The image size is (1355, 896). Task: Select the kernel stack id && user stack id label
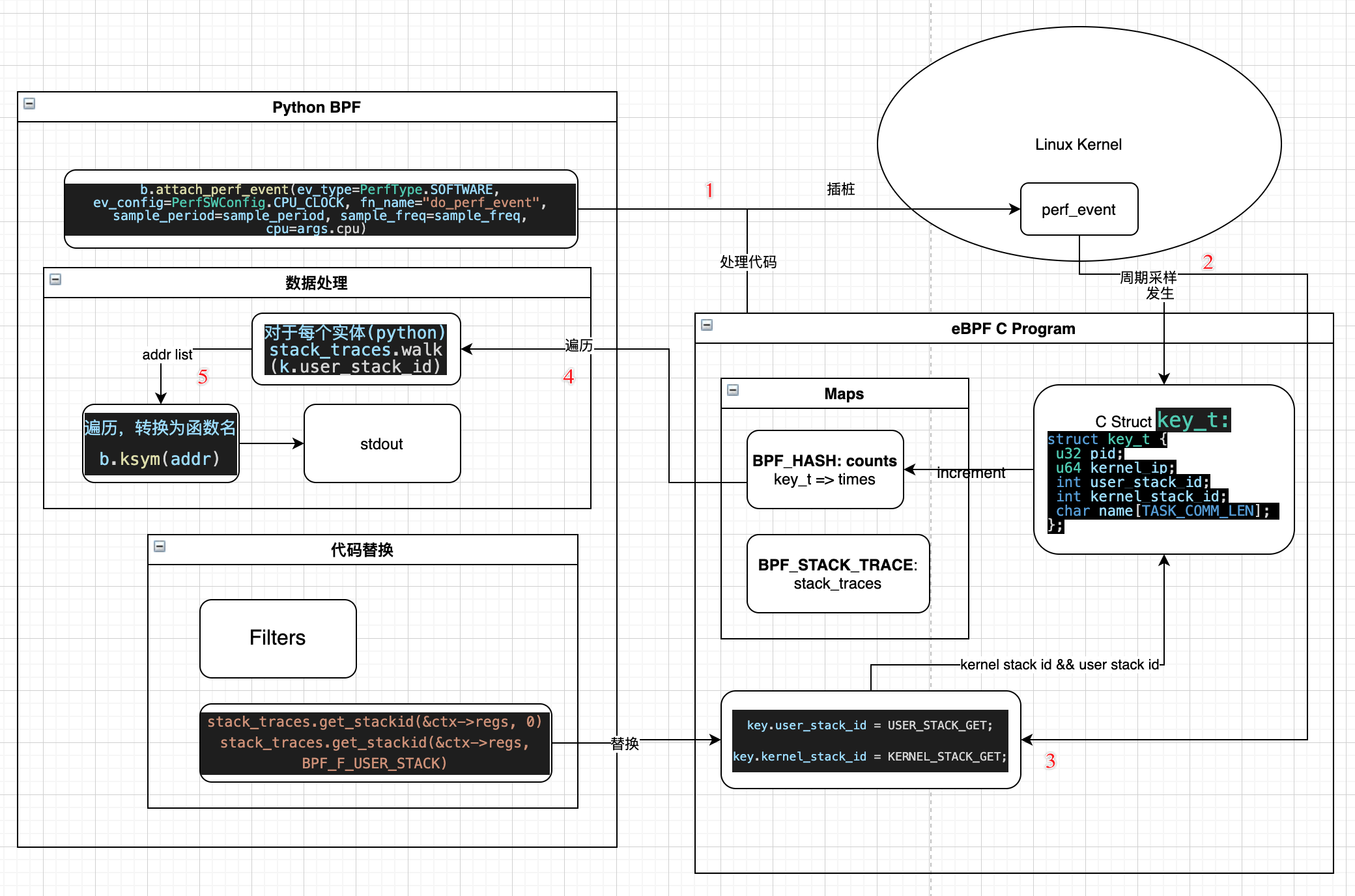tap(1060, 665)
